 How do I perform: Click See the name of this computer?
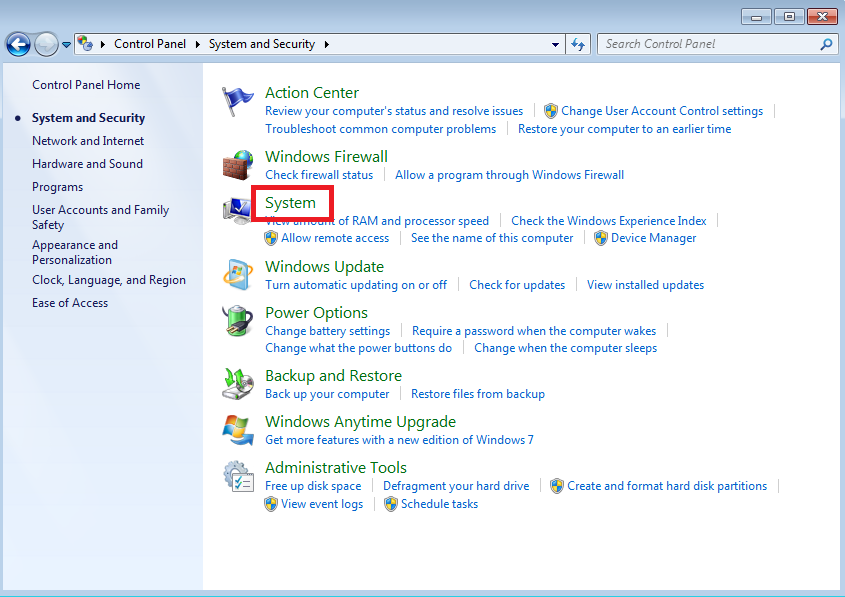[492, 238]
